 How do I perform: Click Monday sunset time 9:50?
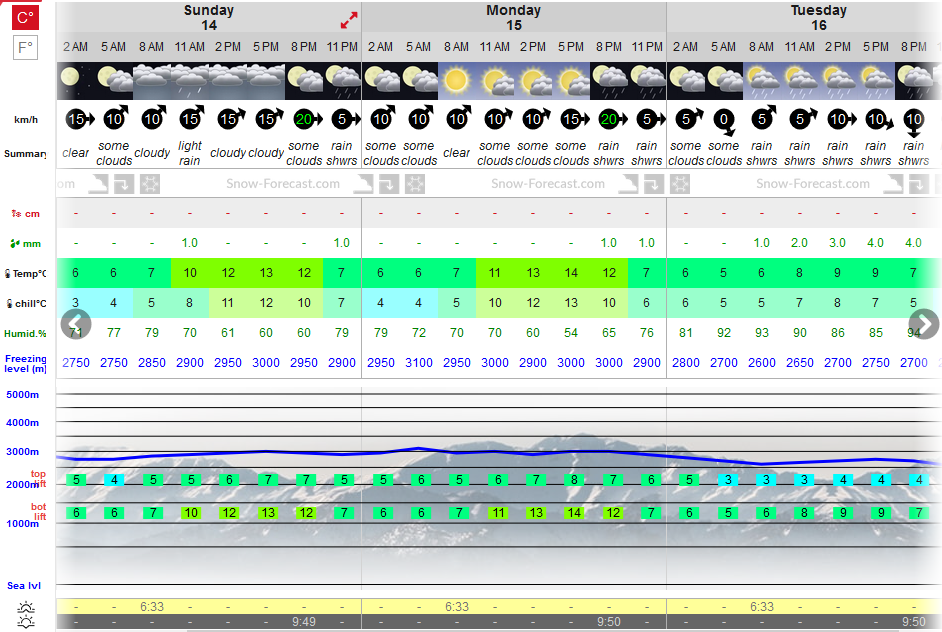609,622
